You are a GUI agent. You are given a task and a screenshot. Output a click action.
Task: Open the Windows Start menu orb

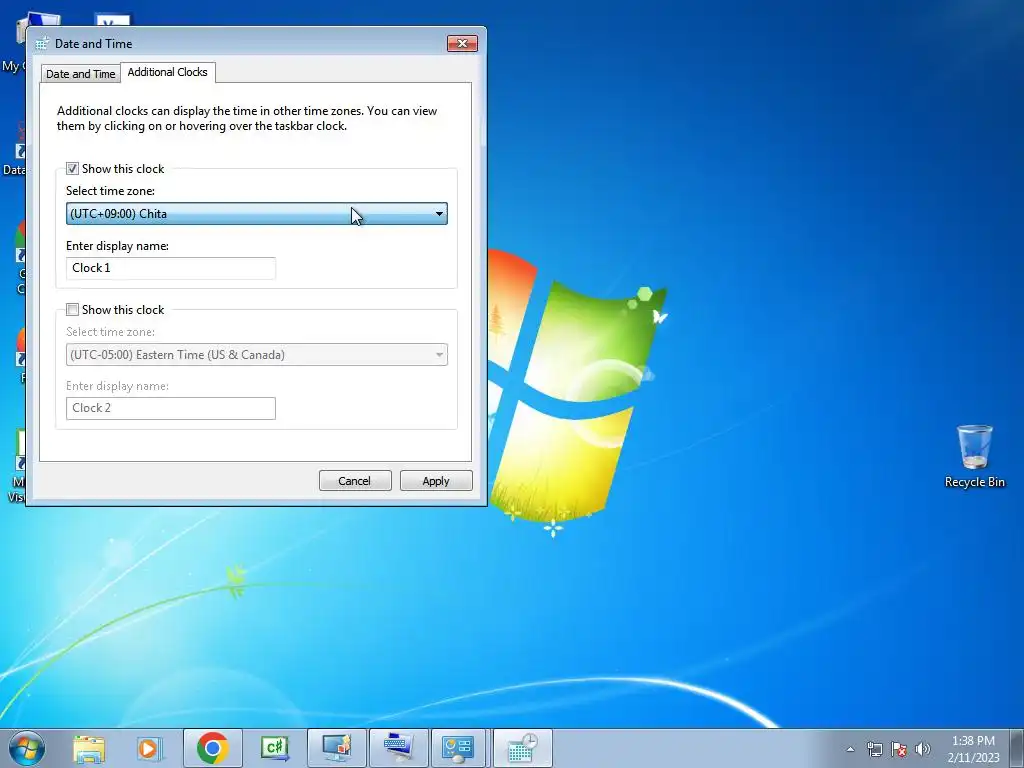[26, 748]
